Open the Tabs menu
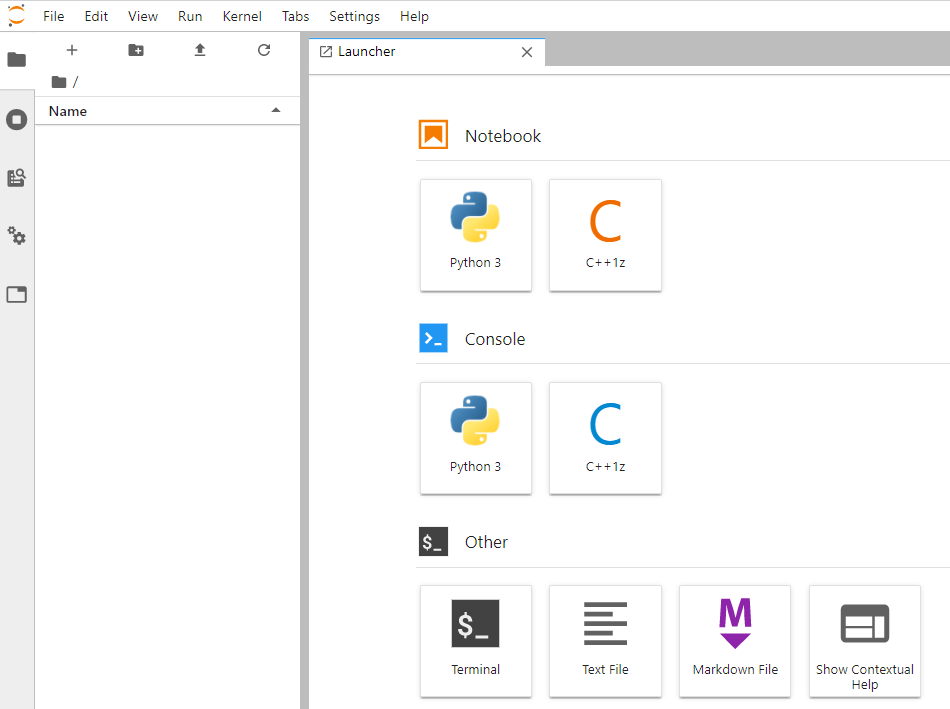Viewport: 950px width, 709px height. (x=295, y=16)
